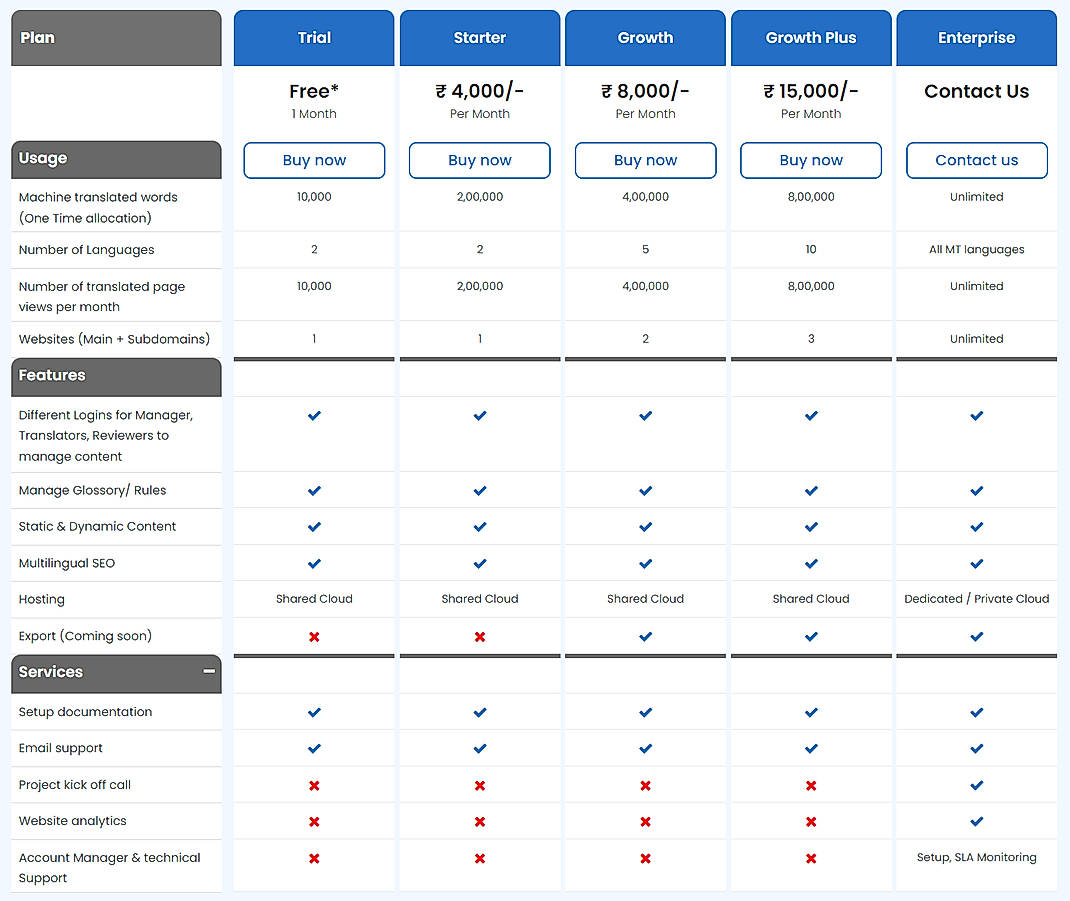Select the Growth Plus plan header
Image resolution: width=1070 pixels, height=901 pixels.
[811, 38]
